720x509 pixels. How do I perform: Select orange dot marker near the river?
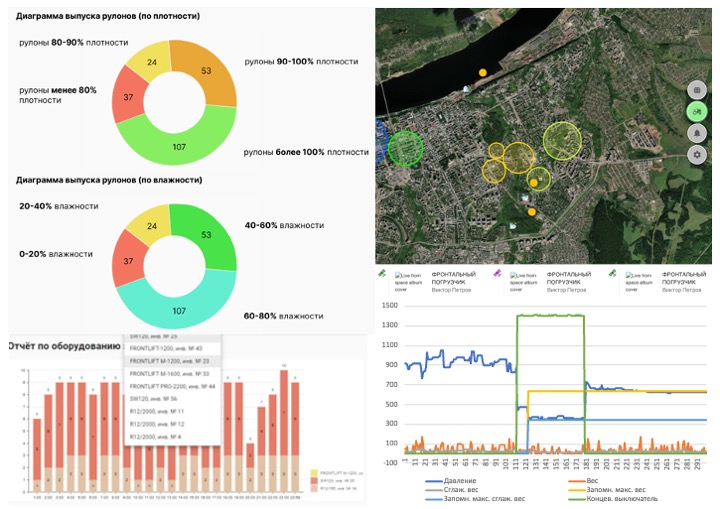point(482,73)
